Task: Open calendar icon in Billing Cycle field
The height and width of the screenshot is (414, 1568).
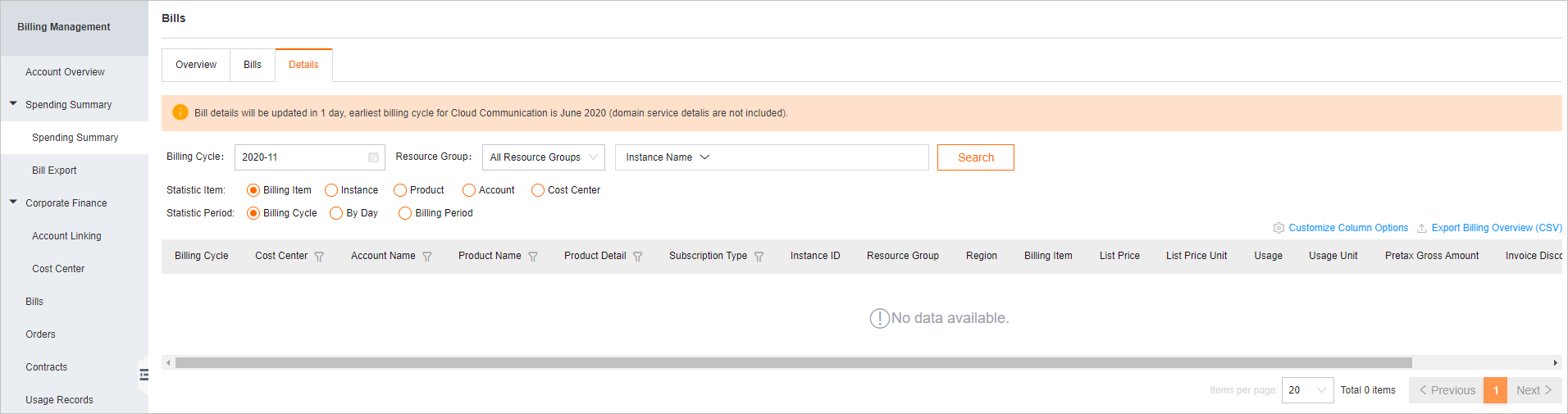Action: (373, 157)
